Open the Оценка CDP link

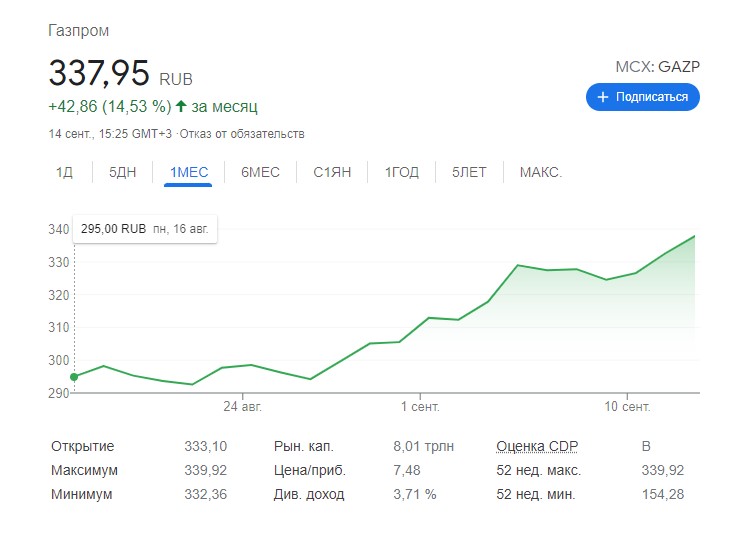[x=537, y=446]
